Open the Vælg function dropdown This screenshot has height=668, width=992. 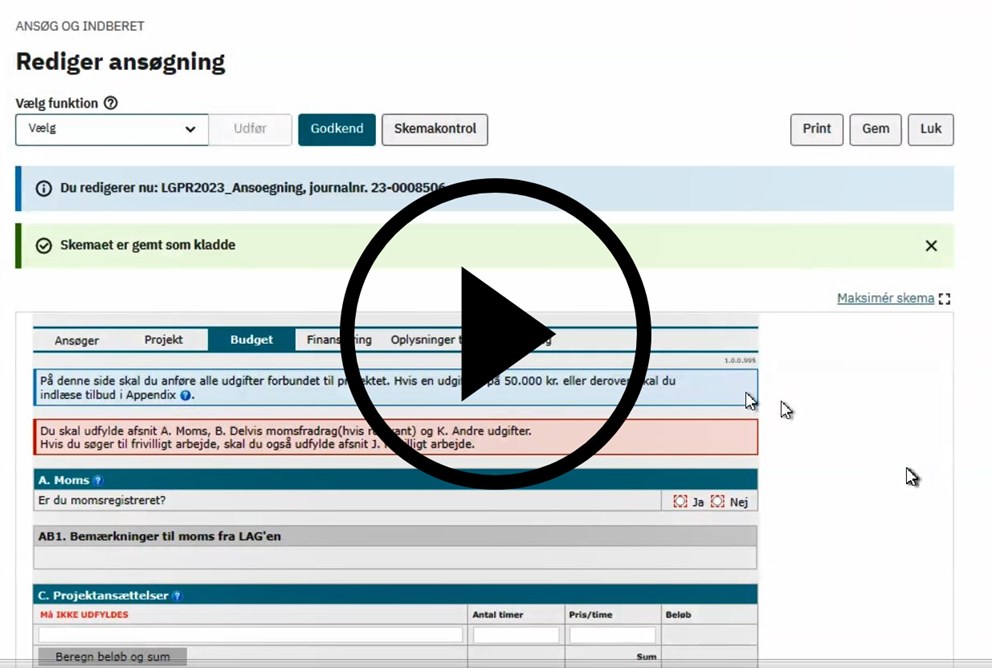112,130
